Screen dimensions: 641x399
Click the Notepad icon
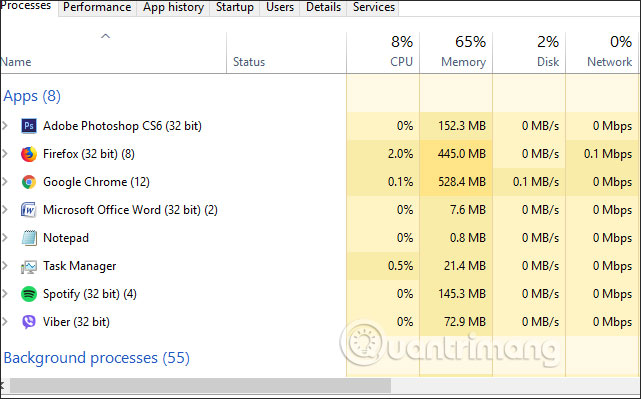point(29,238)
